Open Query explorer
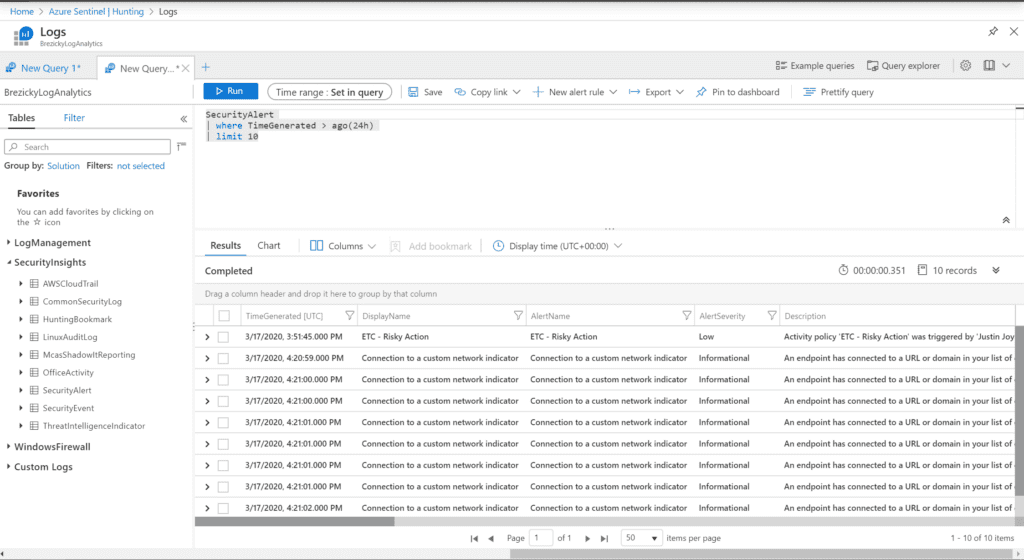This screenshot has width=1024, height=560. click(x=903, y=66)
